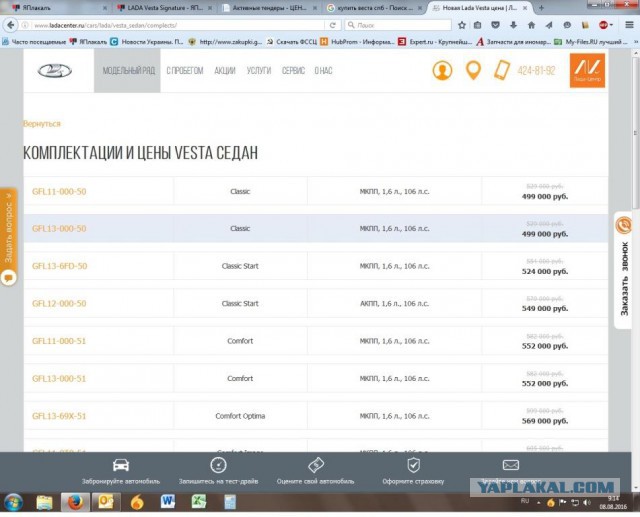Viewport: 640px width, 517px height.
Task: Open the СЕРВИС menu item
Action: click(293, 71)
